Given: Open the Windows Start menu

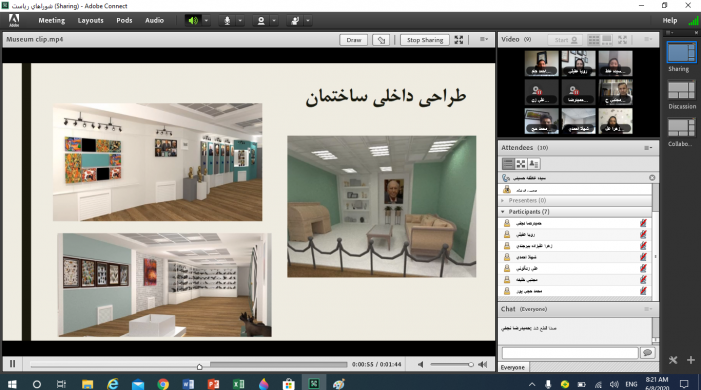Looking at the screenshot, I should 12,384.
